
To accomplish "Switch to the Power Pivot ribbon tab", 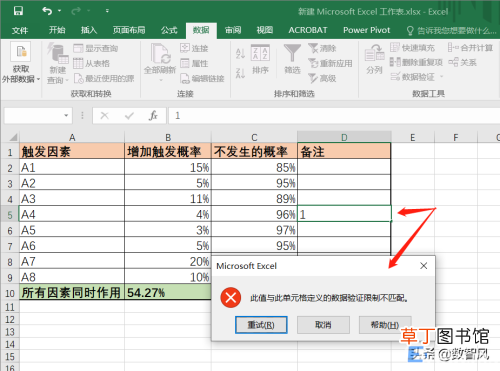I will click(366, 30).
